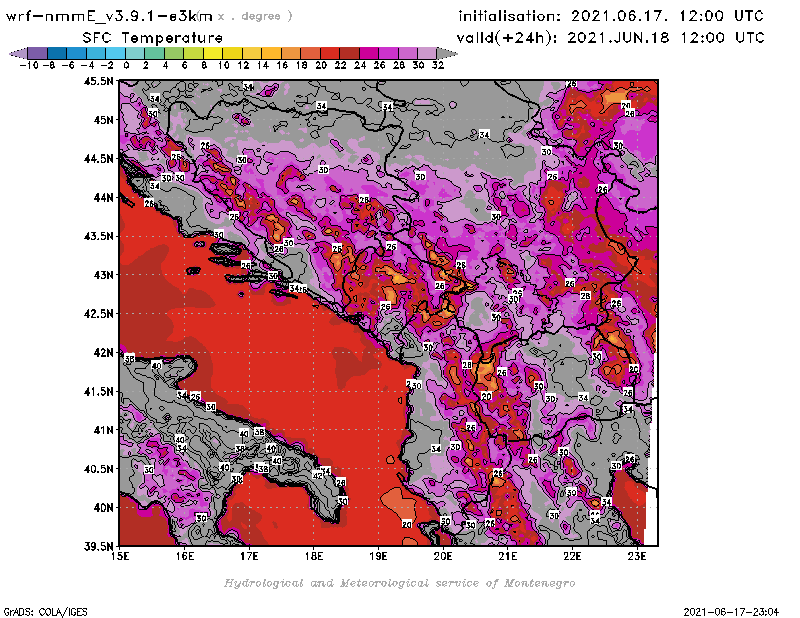800x618 pixels.
Task: Click the '15E' longitude axis label
Action: [x=120, y=556]
